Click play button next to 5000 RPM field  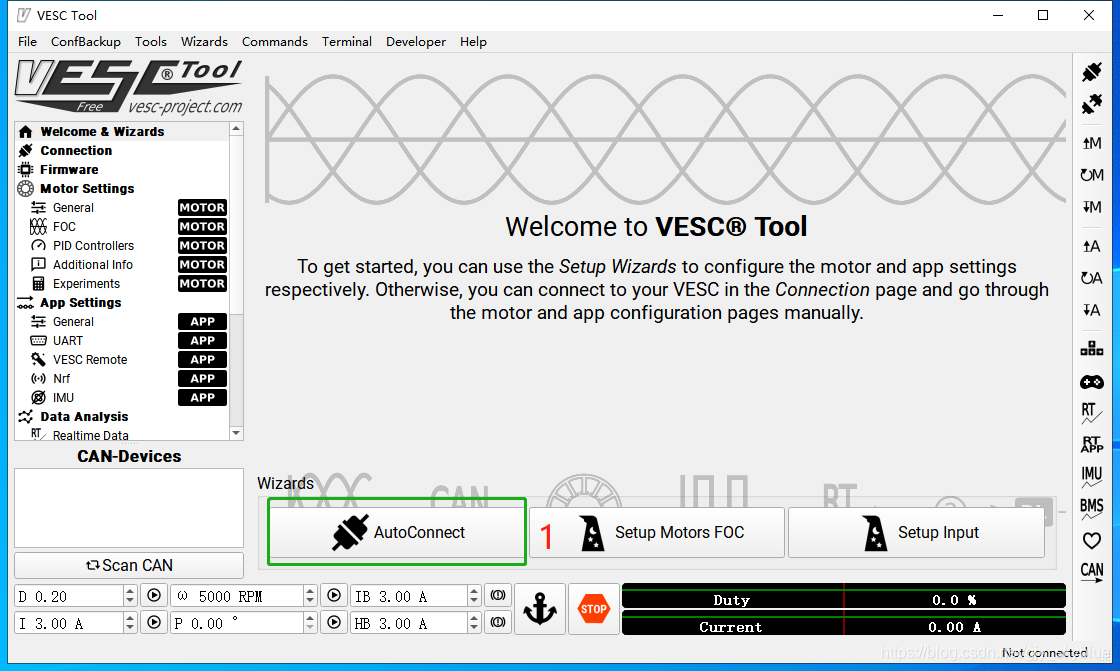[x=334, y=595]
